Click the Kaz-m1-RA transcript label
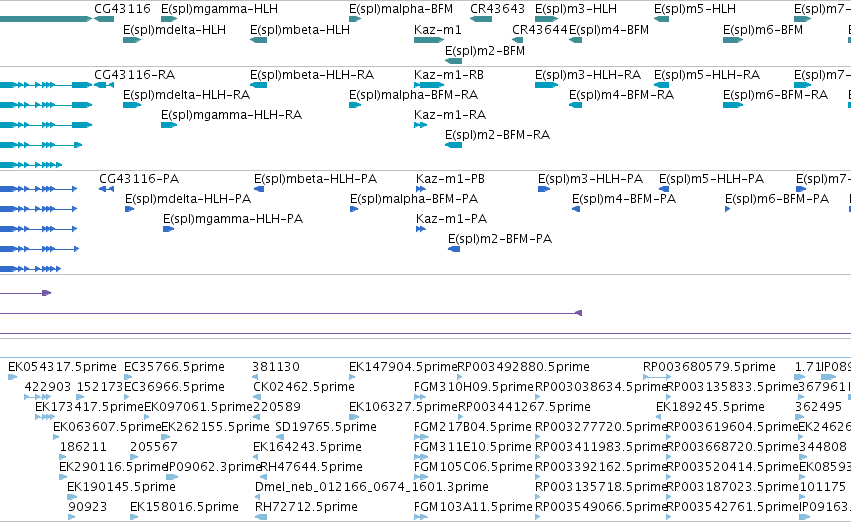The image size is (851, 522). pos(449,115)
